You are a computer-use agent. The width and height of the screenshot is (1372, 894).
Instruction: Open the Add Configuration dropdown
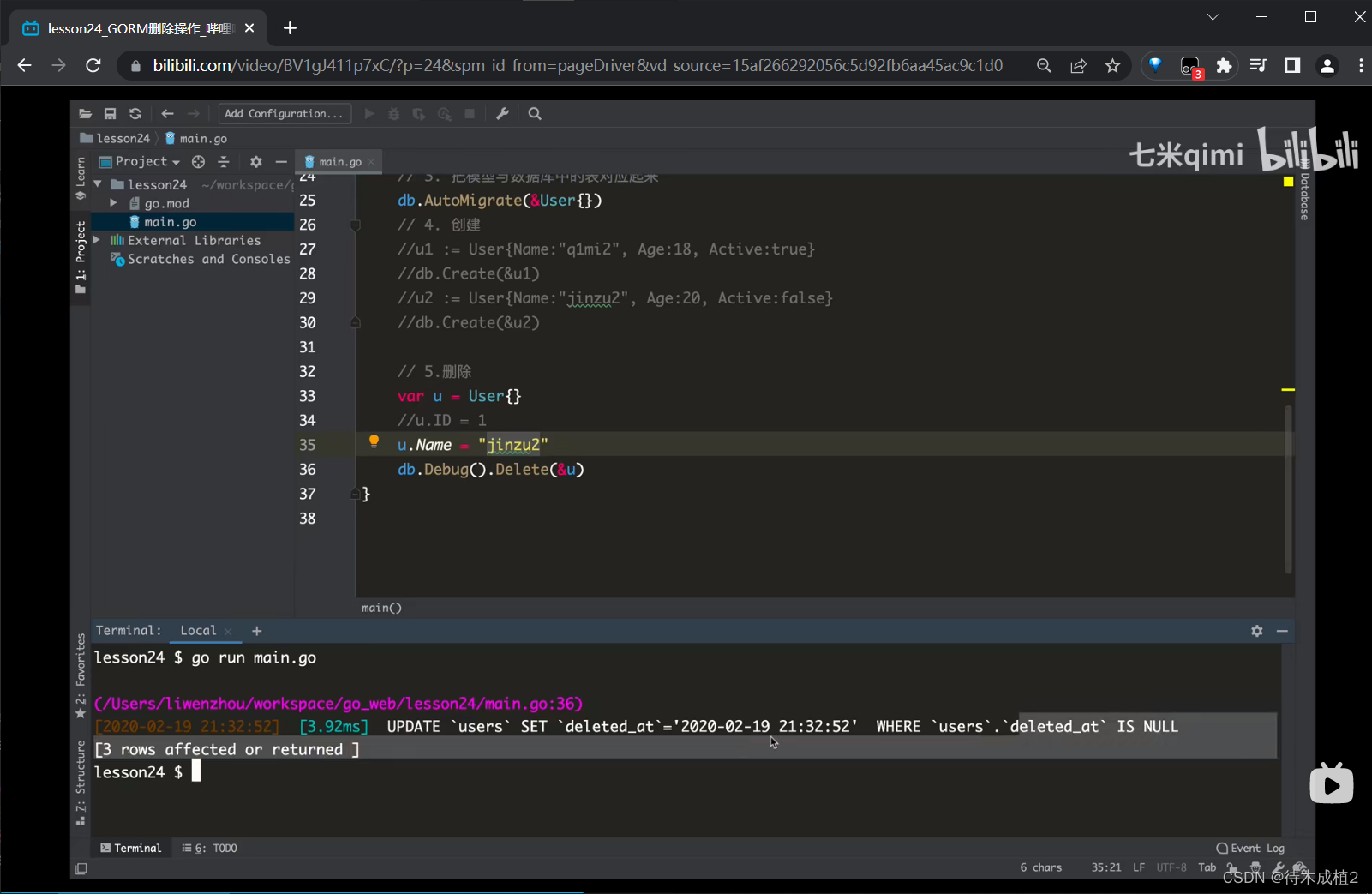pyautogui.click(x=284, y=113)
